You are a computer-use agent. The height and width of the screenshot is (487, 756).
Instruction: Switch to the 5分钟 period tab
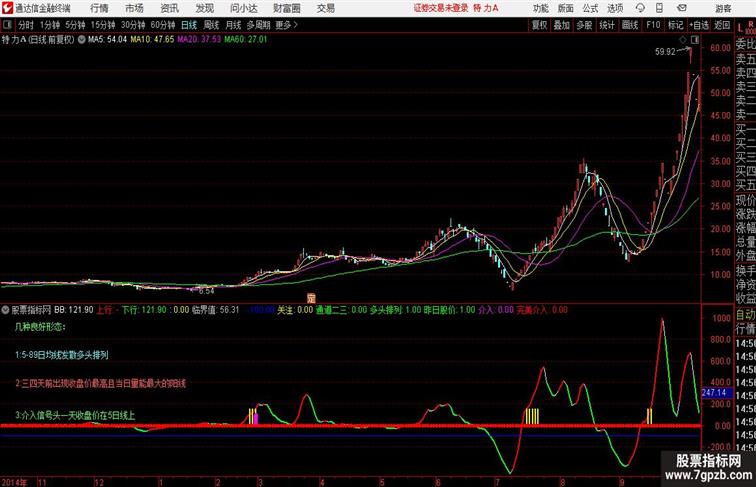[75, 25]
